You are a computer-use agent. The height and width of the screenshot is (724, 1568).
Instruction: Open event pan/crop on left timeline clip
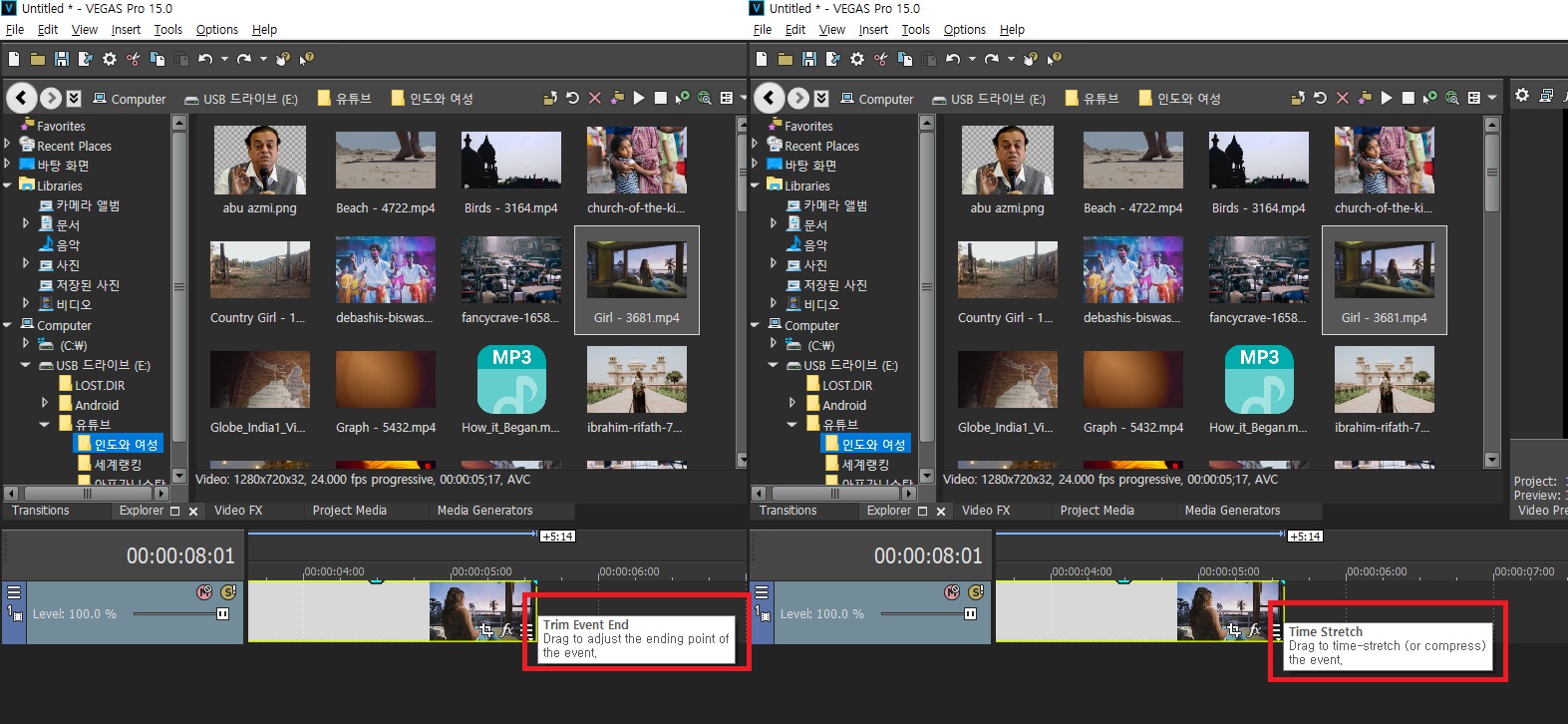(486, 630)
